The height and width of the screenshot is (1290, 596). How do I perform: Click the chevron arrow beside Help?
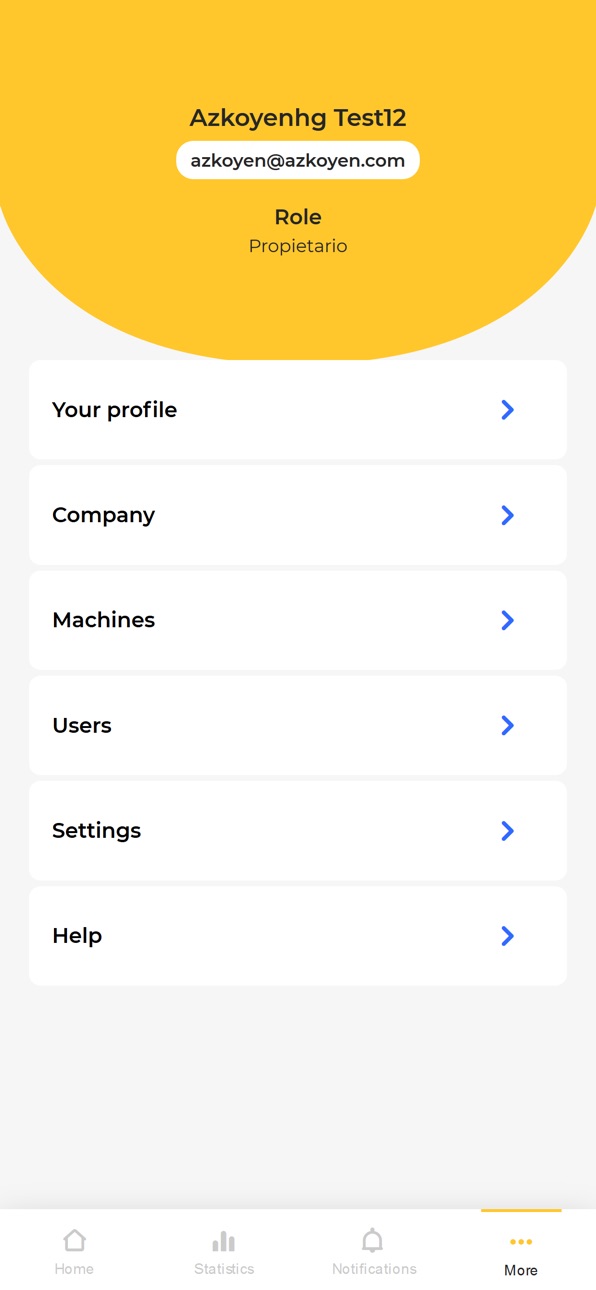tap(507, 936)
